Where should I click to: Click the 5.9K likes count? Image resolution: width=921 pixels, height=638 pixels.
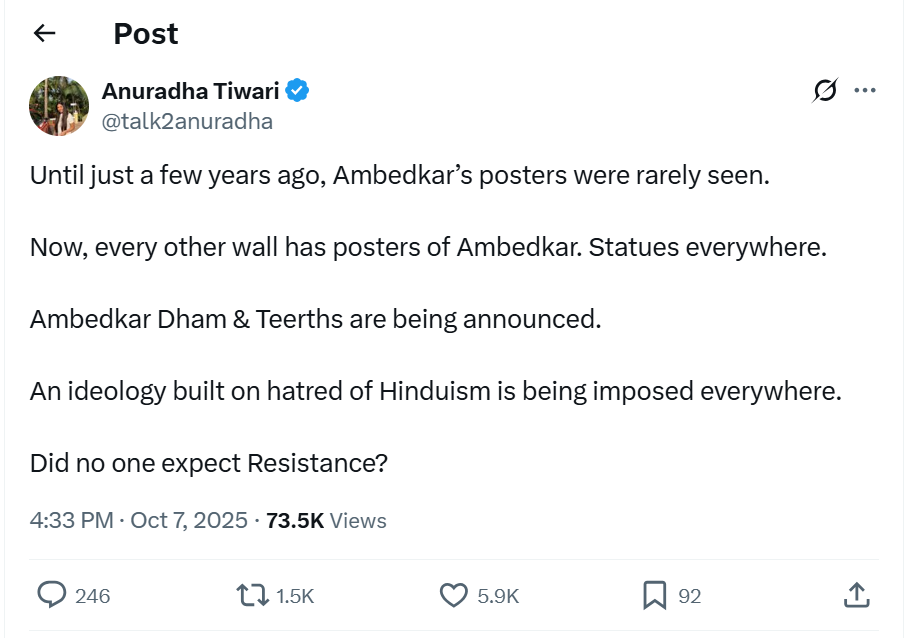[498, 596]
